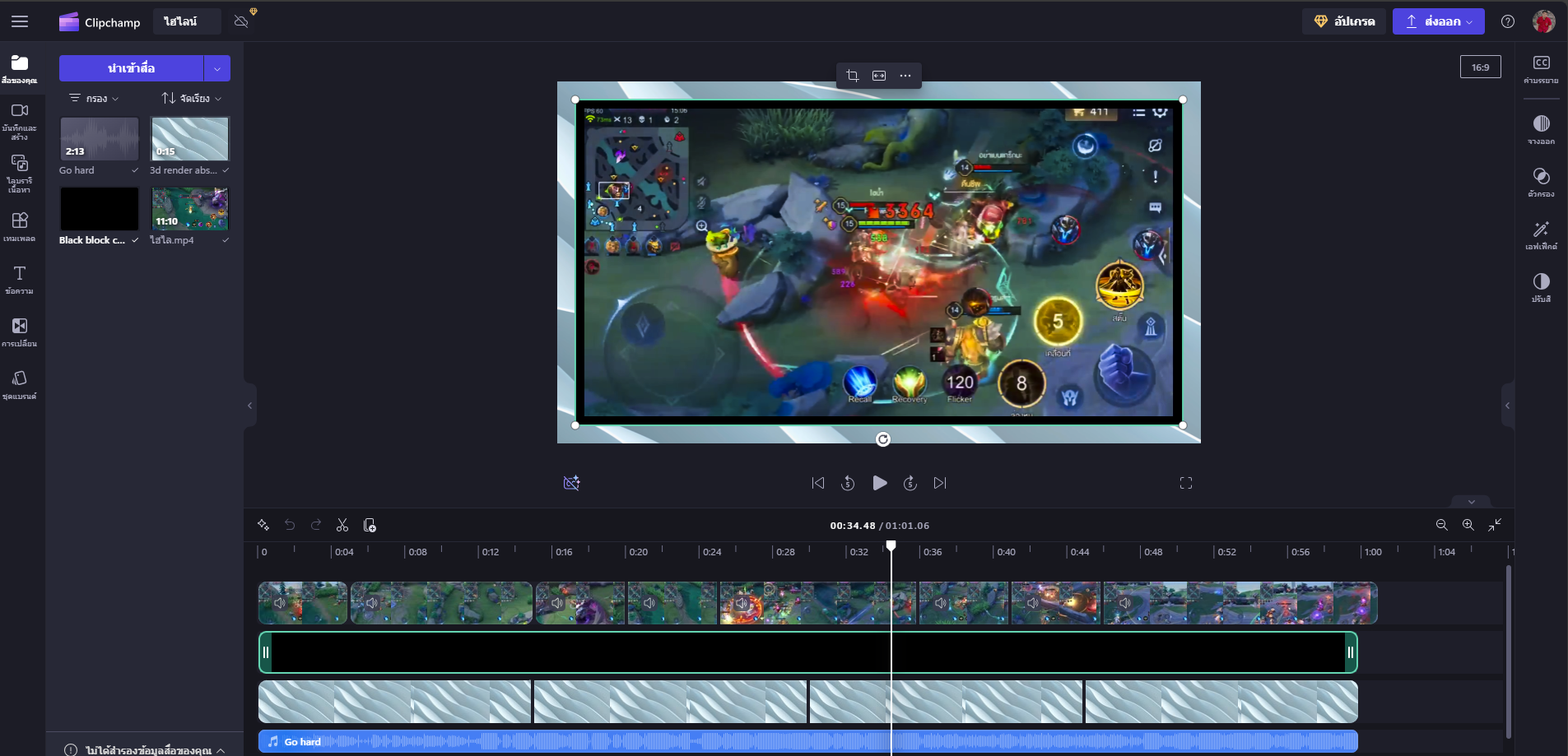Mute the first video clip's audio

coord(280,603)
